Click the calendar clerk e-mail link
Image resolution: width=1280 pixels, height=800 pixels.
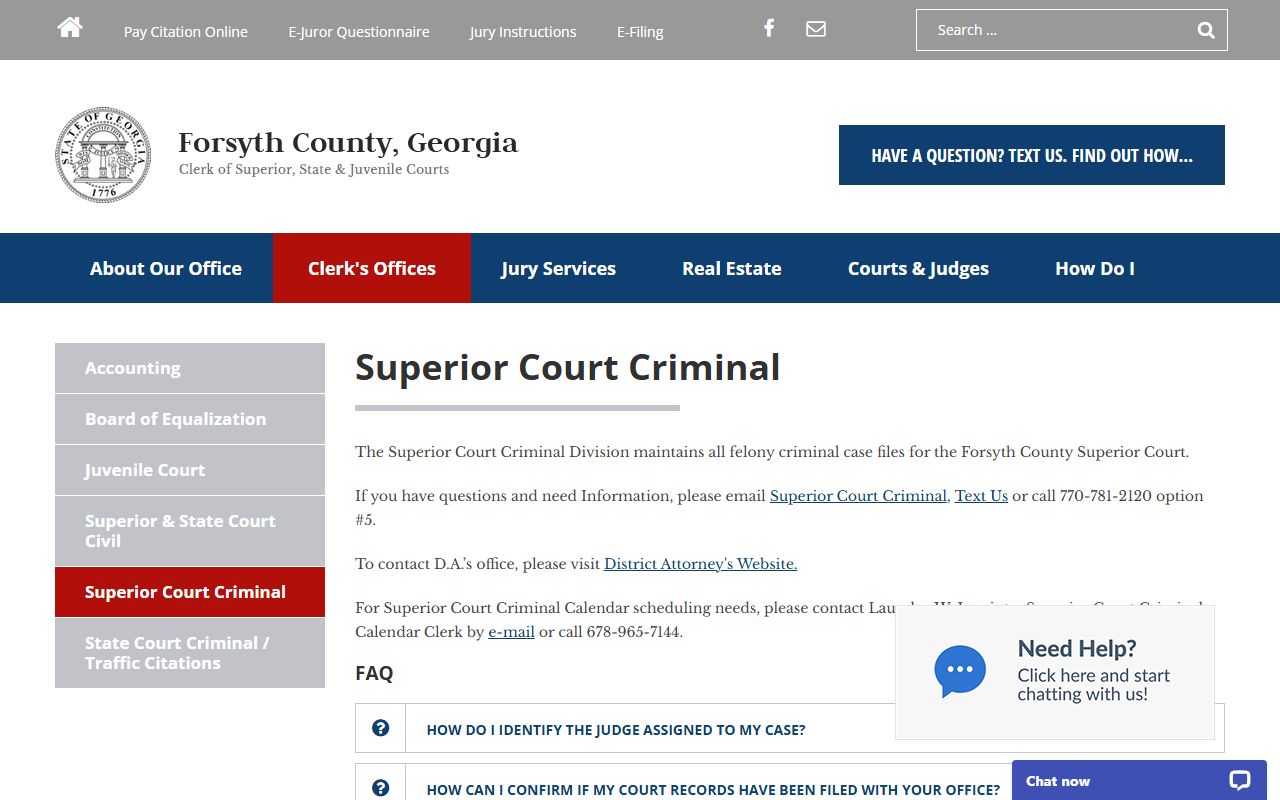click(x=511, y=632)
